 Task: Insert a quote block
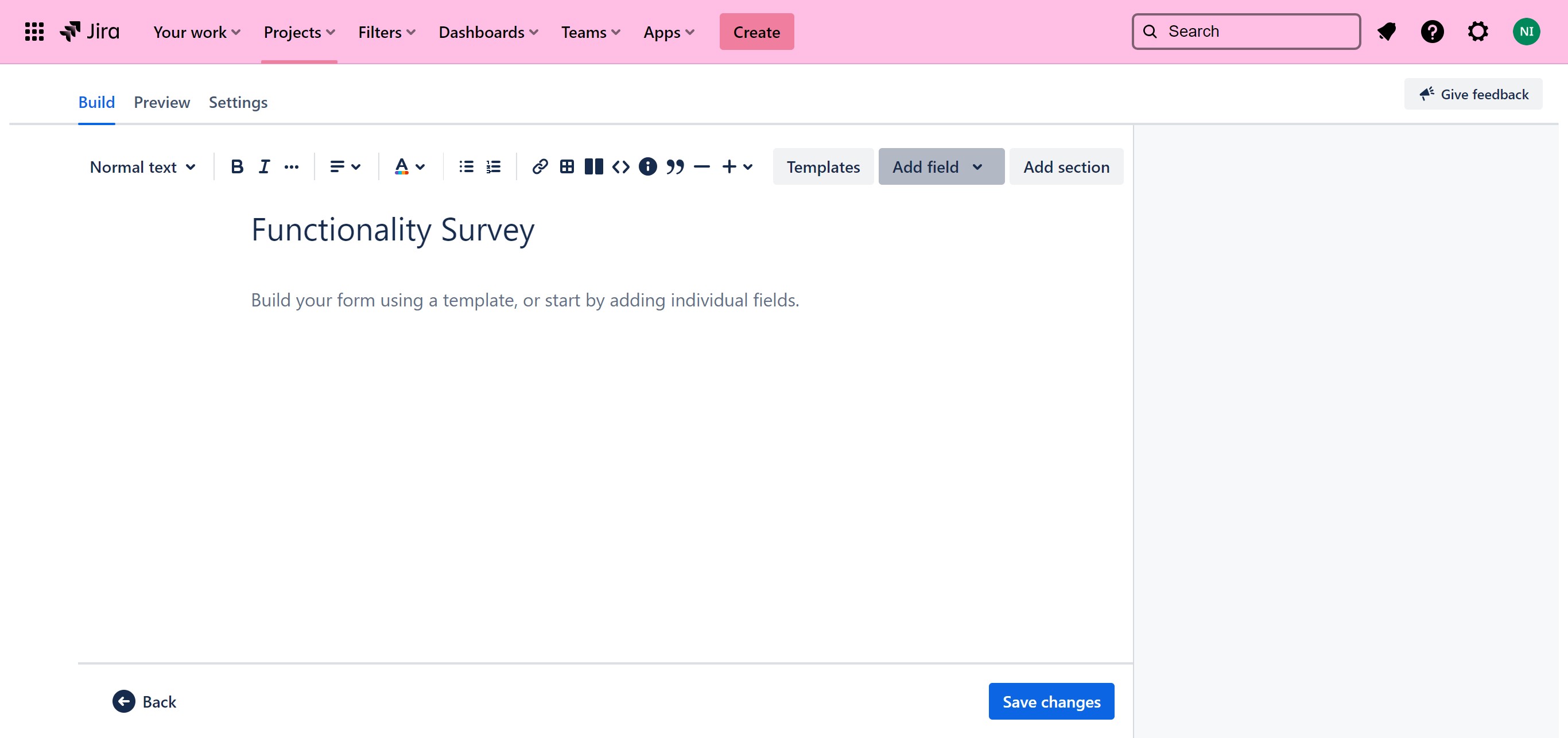(674, 166)
